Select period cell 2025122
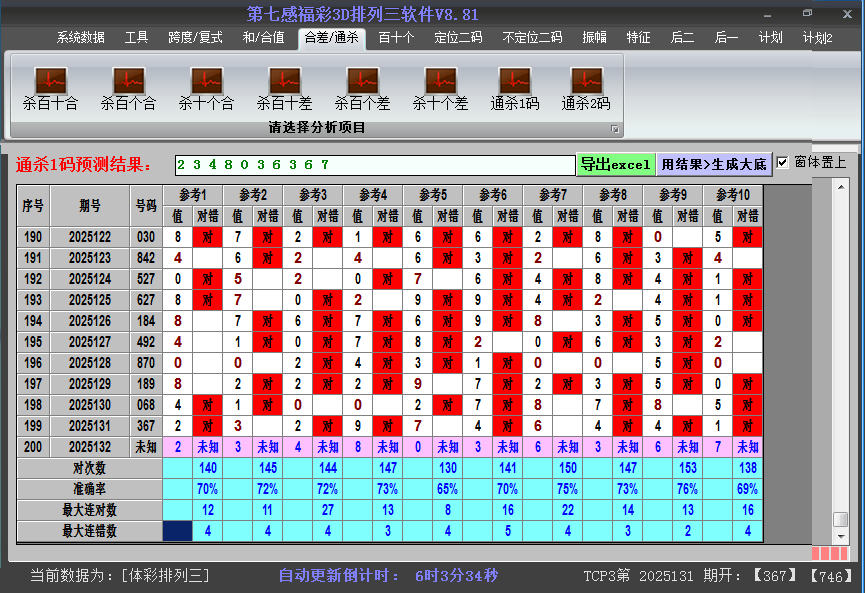The image size is (865, 593). [x=90, y=237]
